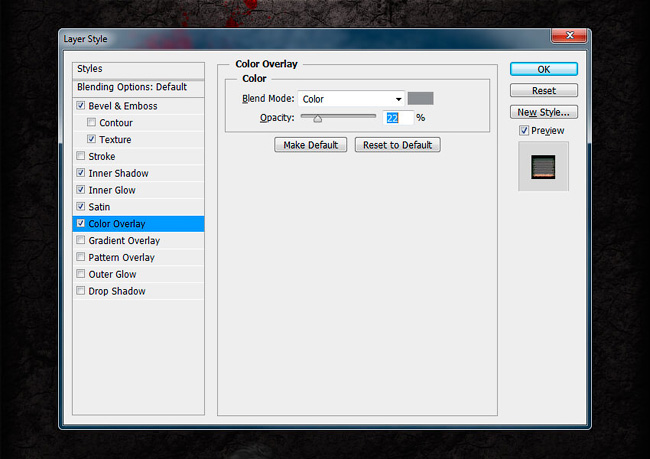The width and height of the screenshot is (650, 459).
Task: Select the Stroke label
Action: coord(102,157)
